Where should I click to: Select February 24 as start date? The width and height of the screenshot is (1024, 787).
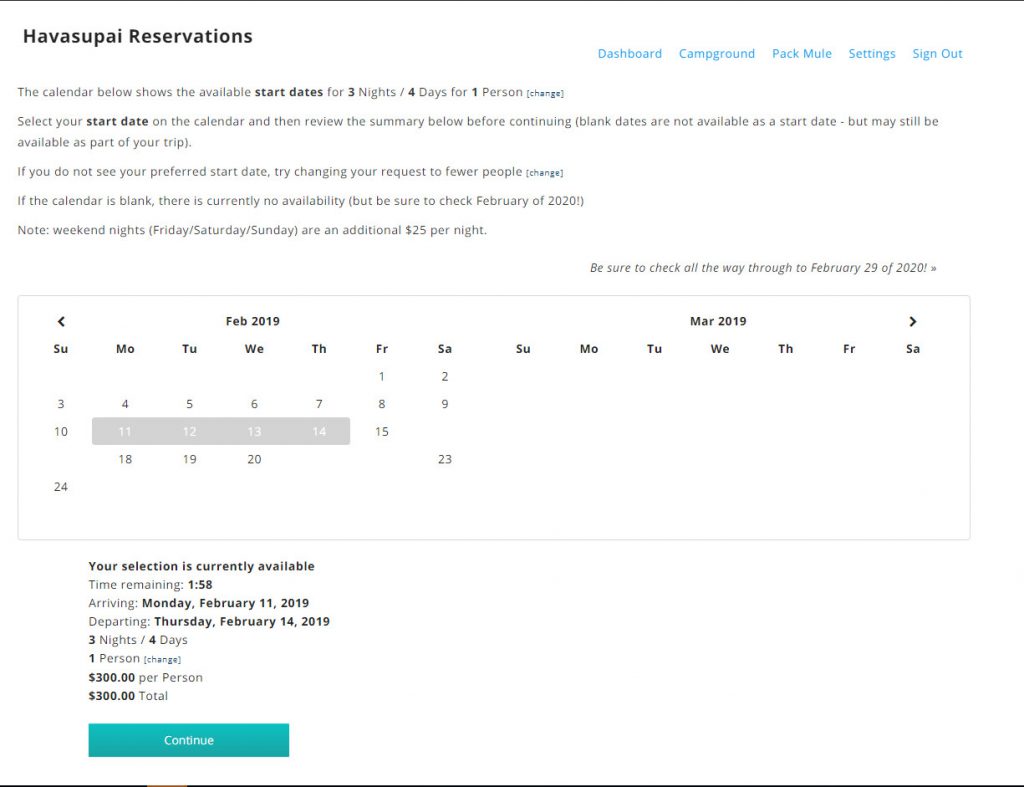tap(61, 487)
